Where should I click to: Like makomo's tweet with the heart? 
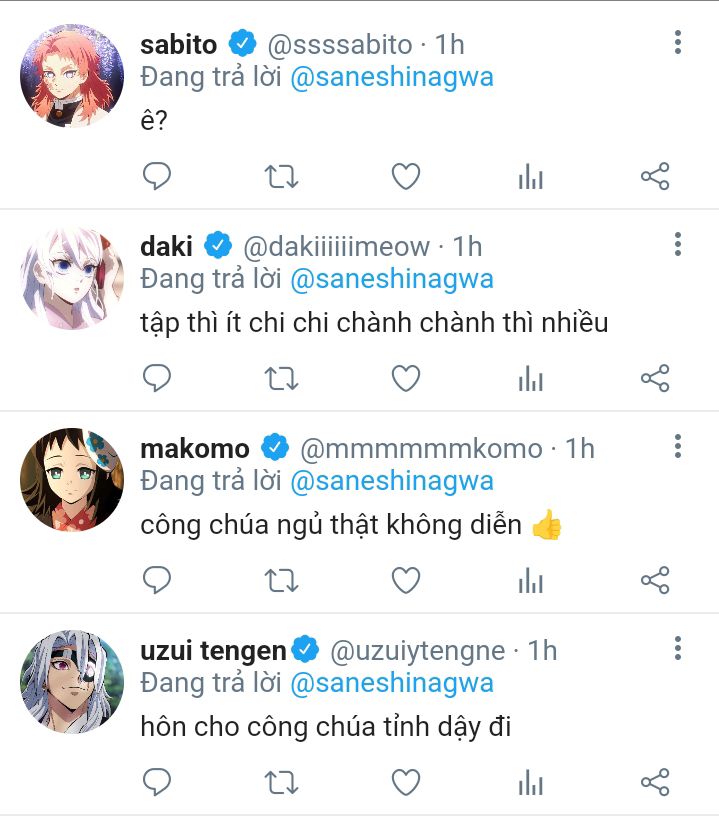click(x=406, y=580)
